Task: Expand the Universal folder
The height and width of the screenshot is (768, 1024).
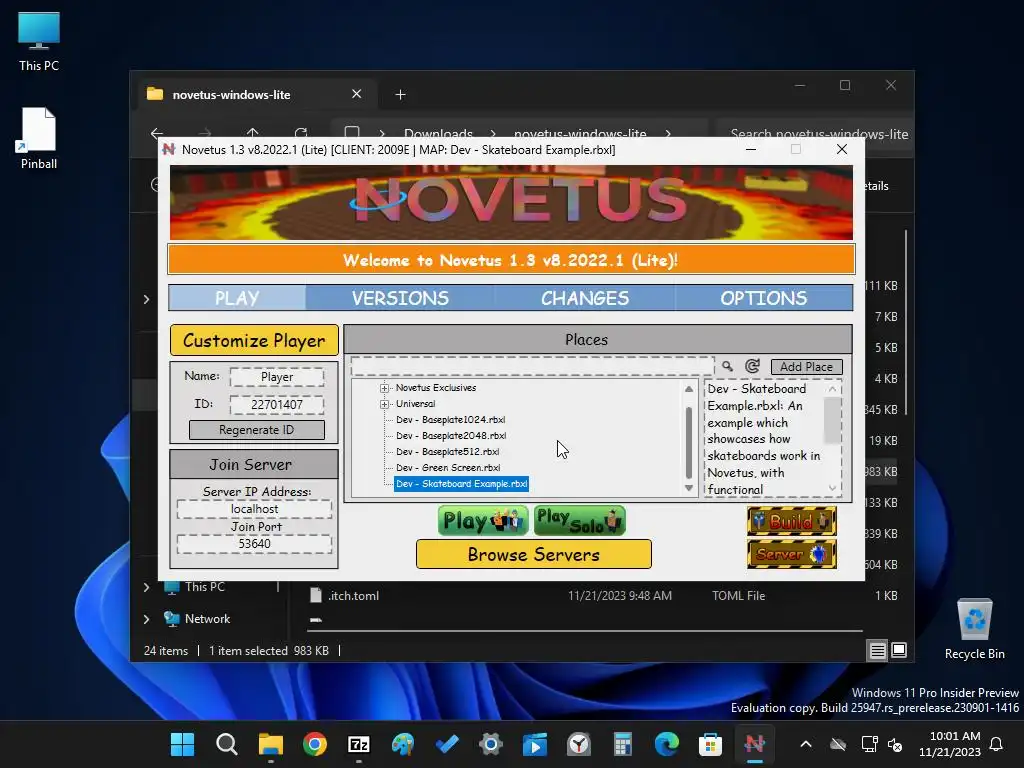Action: tap(384, 404)
